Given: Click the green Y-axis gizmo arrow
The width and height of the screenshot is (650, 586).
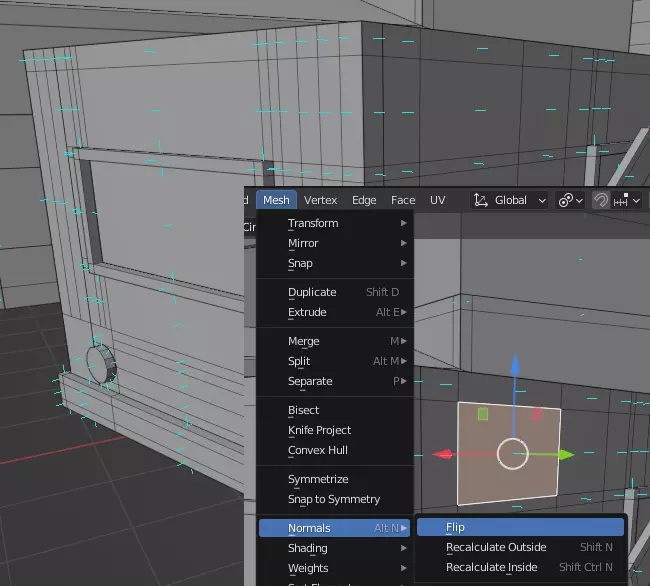Looking at the screenshot, I should coord(565,455).
